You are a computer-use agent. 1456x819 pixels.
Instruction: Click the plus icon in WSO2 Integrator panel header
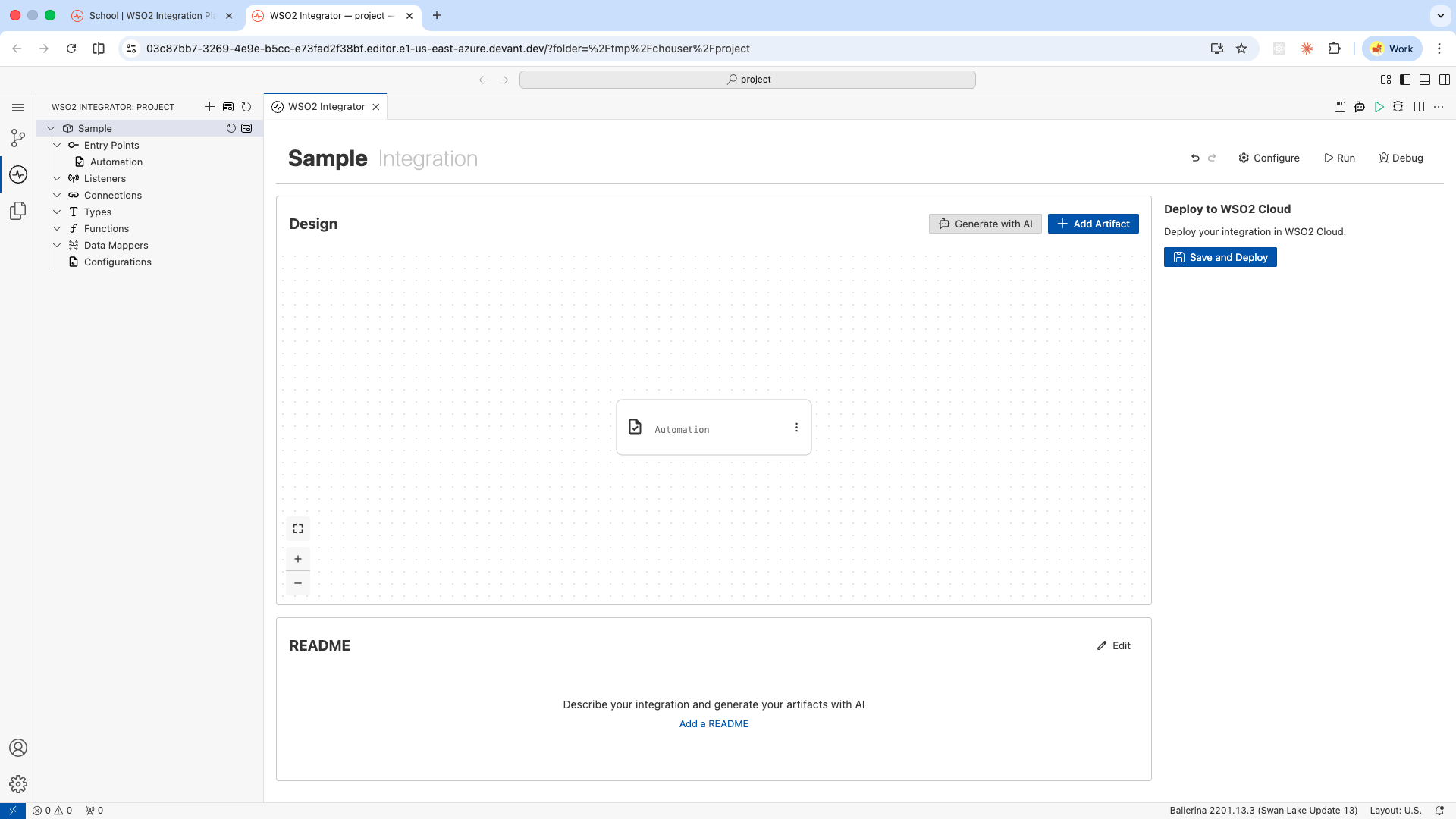click(209, 107)
